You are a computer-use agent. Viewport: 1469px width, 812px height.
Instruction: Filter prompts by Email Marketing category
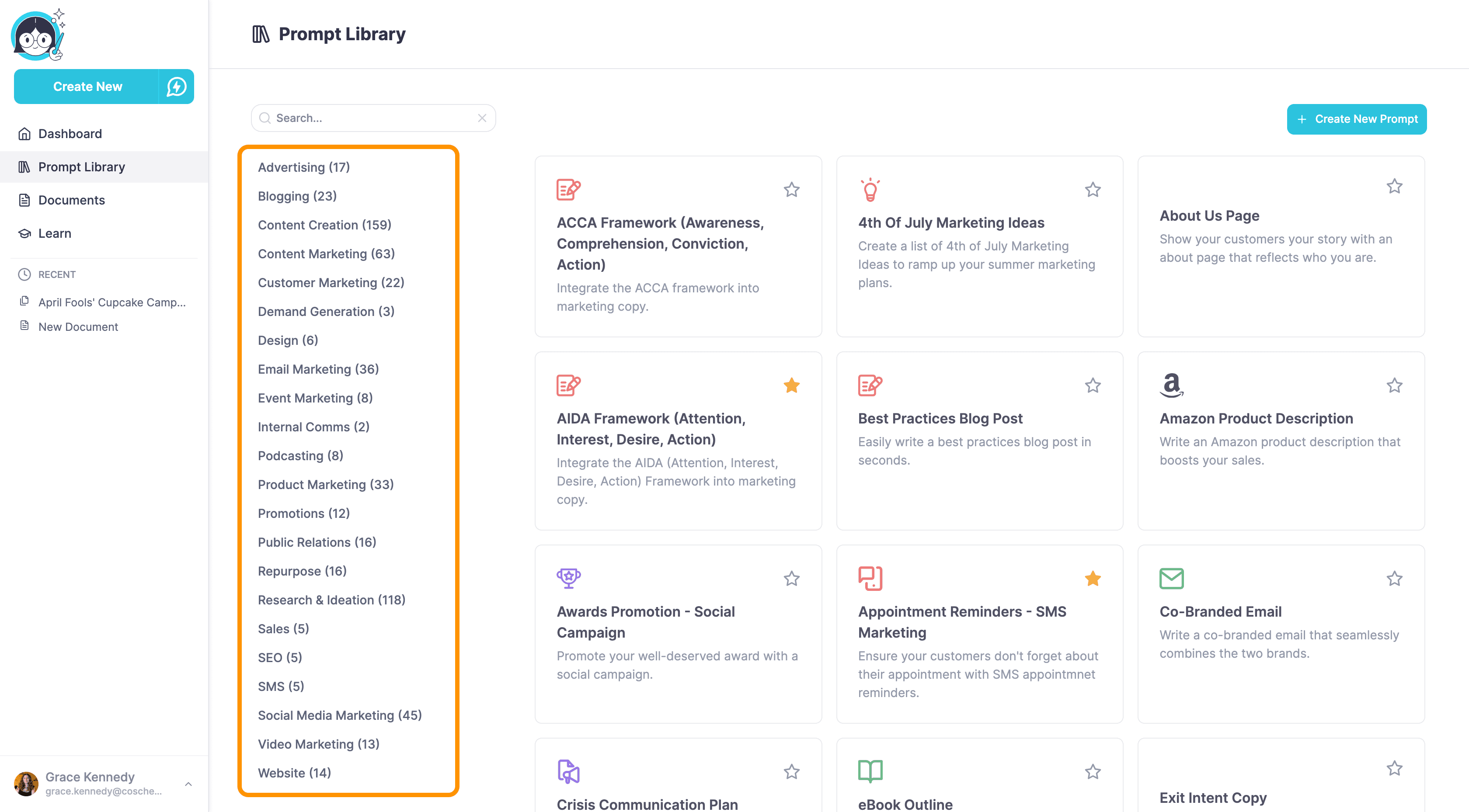[x=318, y=369]
